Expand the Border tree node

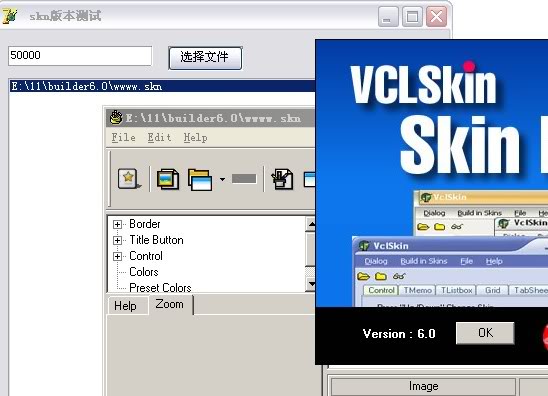pyautogui.click(x=117, y=224)
